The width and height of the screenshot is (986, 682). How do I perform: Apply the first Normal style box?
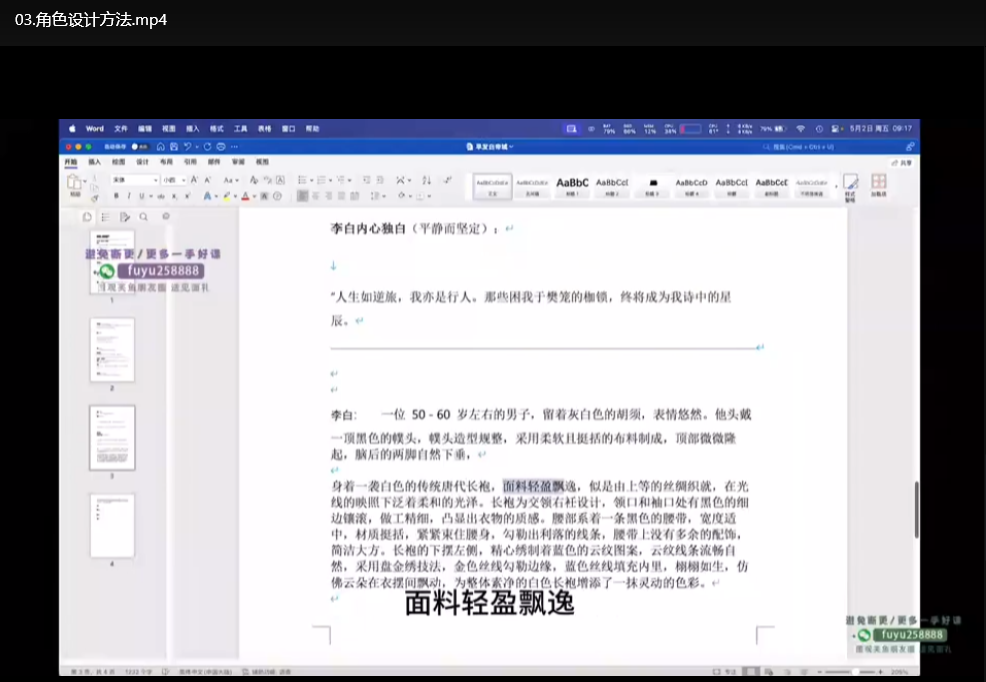[492, 186]
